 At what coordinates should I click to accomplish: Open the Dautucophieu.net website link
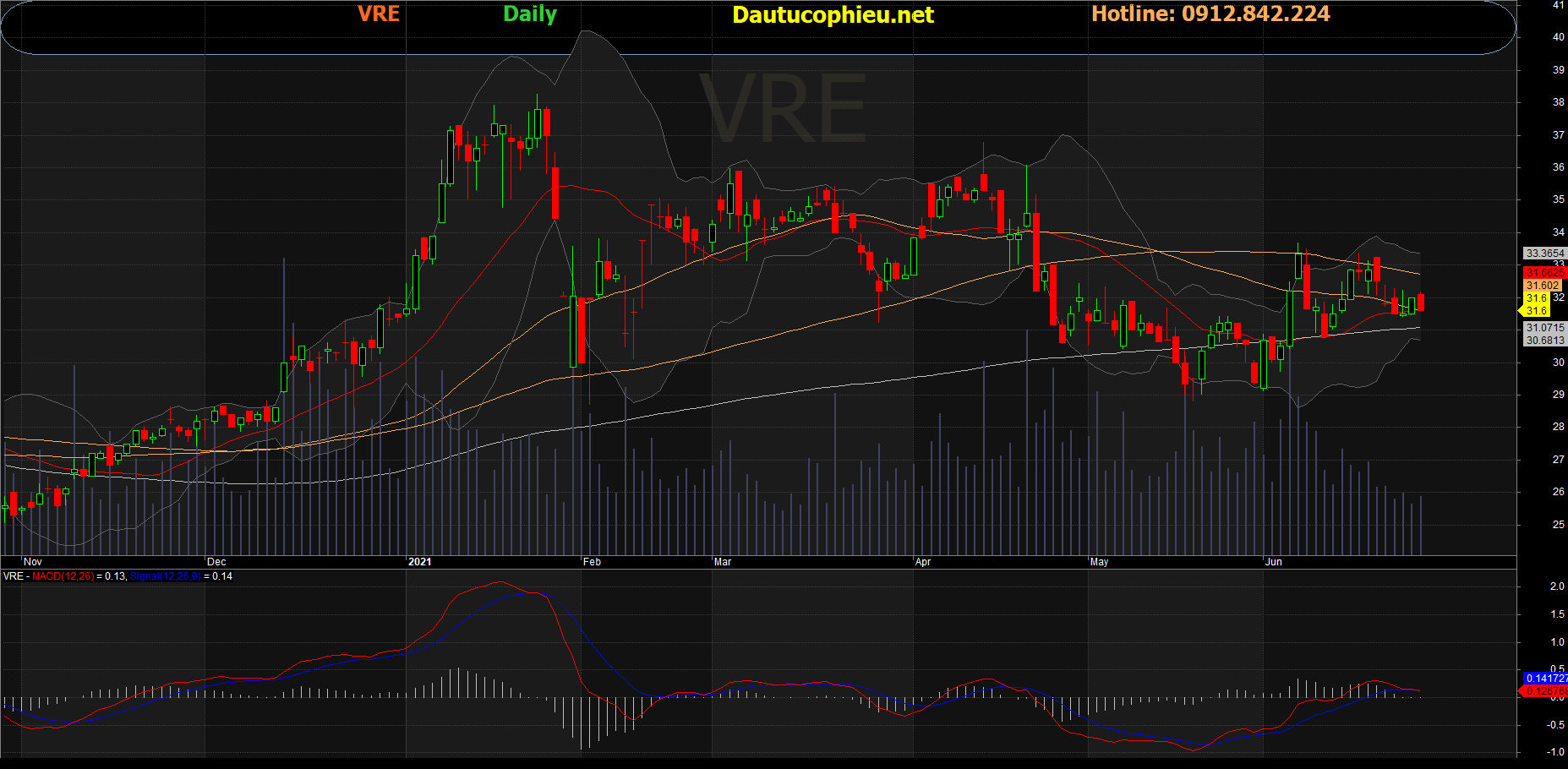[x=832, y=15]
